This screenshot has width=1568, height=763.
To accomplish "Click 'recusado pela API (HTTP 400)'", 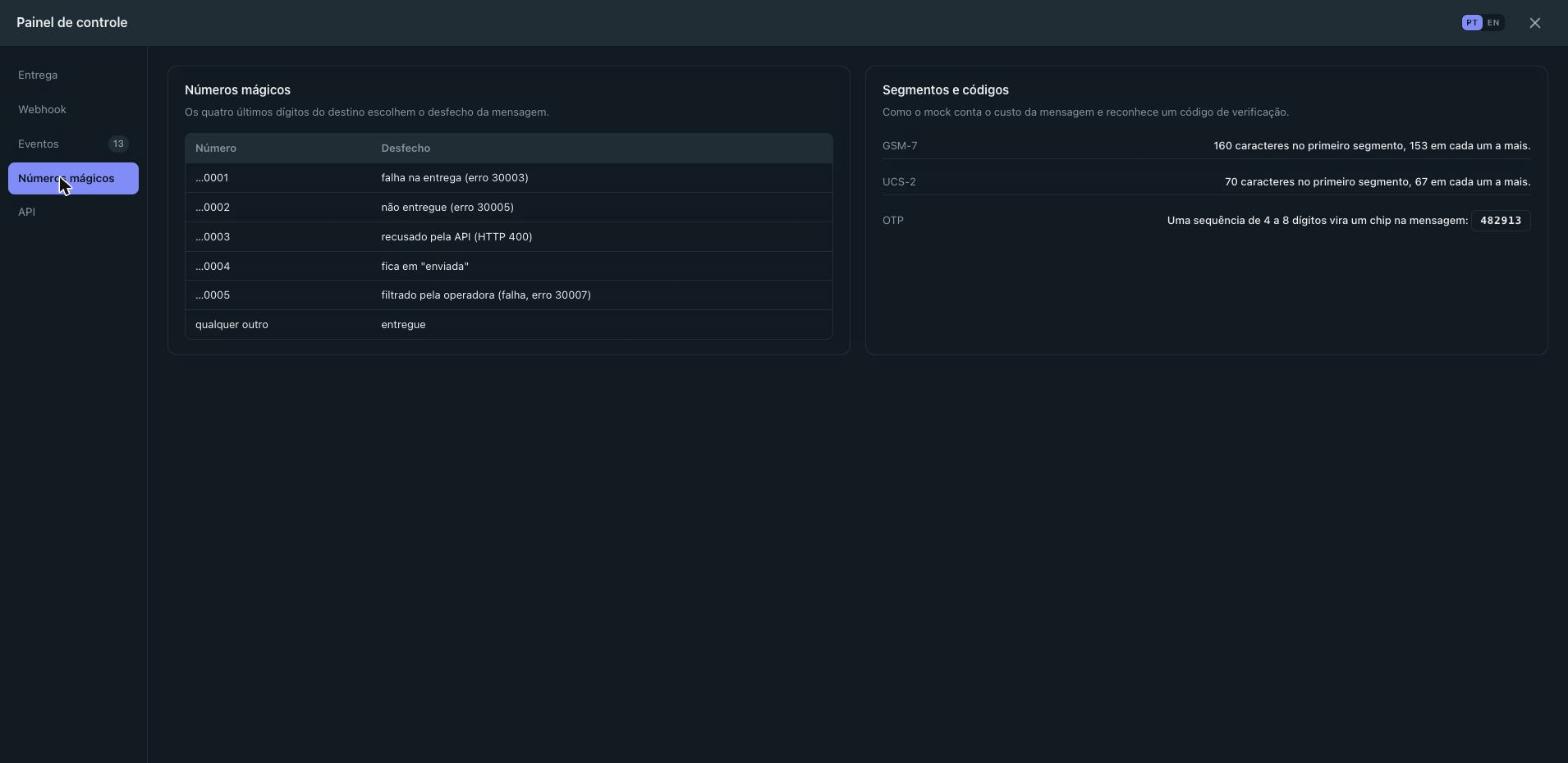I will (457, 237).
